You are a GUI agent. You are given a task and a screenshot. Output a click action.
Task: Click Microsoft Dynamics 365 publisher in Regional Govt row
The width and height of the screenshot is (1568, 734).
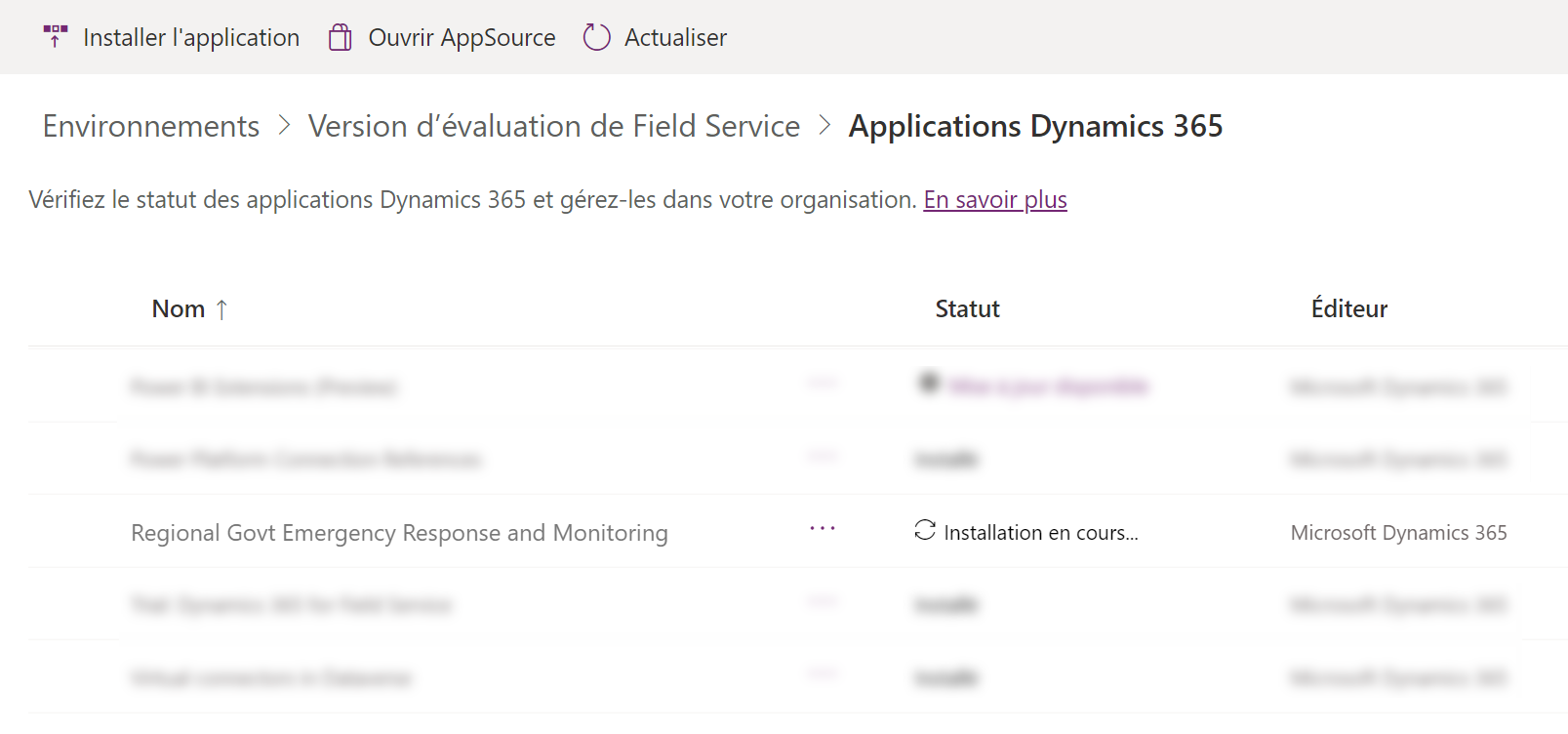click(1398, 533)
